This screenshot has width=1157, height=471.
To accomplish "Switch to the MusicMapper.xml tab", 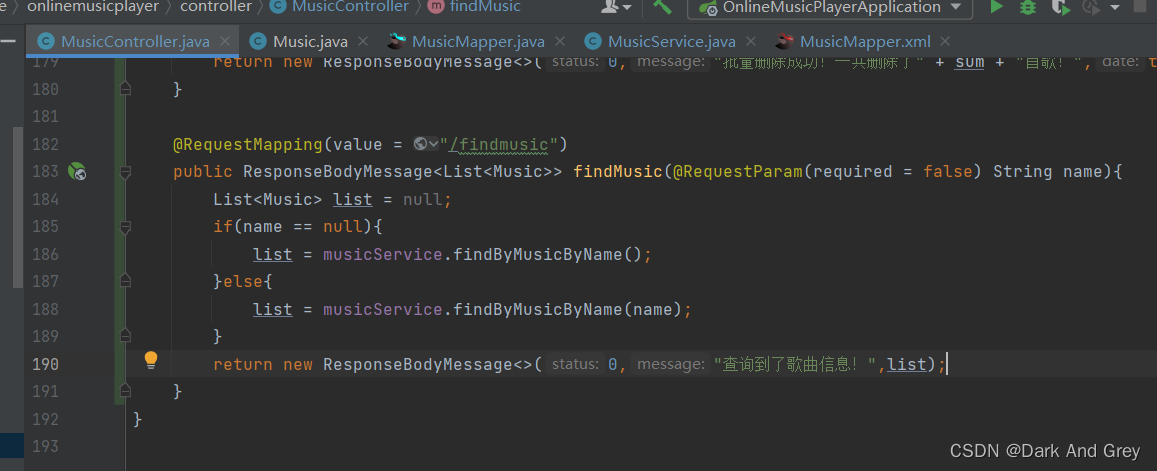I will pyautogui.click(x=865, y=41).
